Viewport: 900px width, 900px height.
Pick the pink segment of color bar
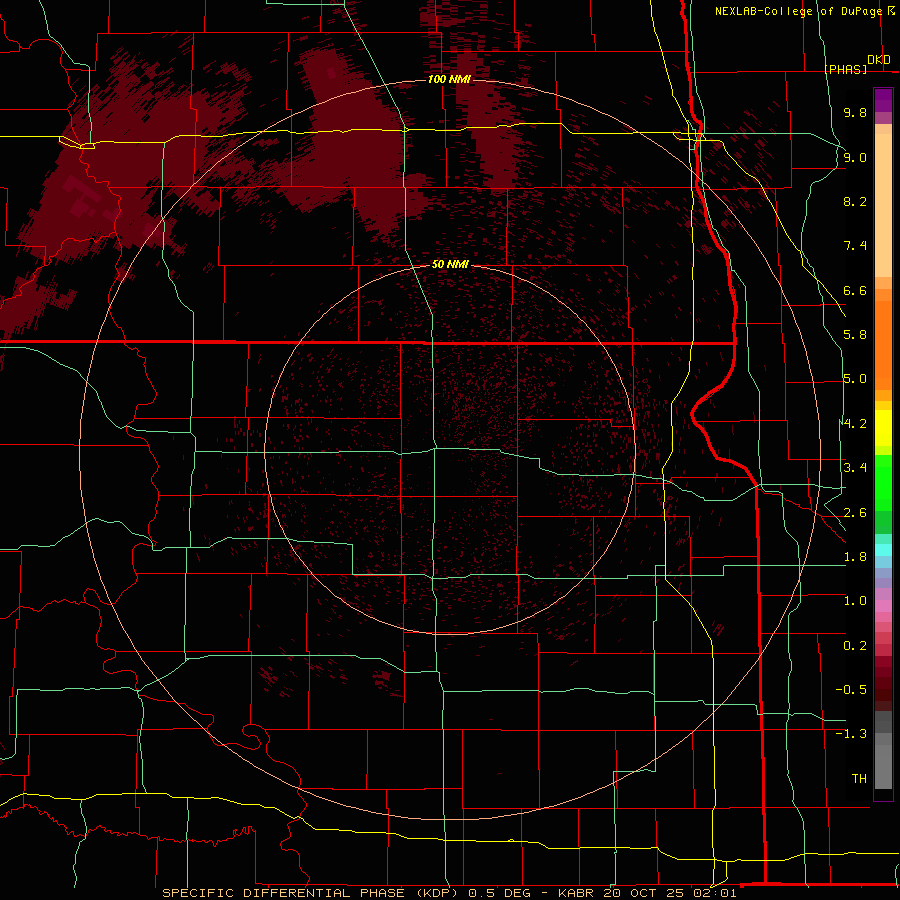[x=883, y=606]
